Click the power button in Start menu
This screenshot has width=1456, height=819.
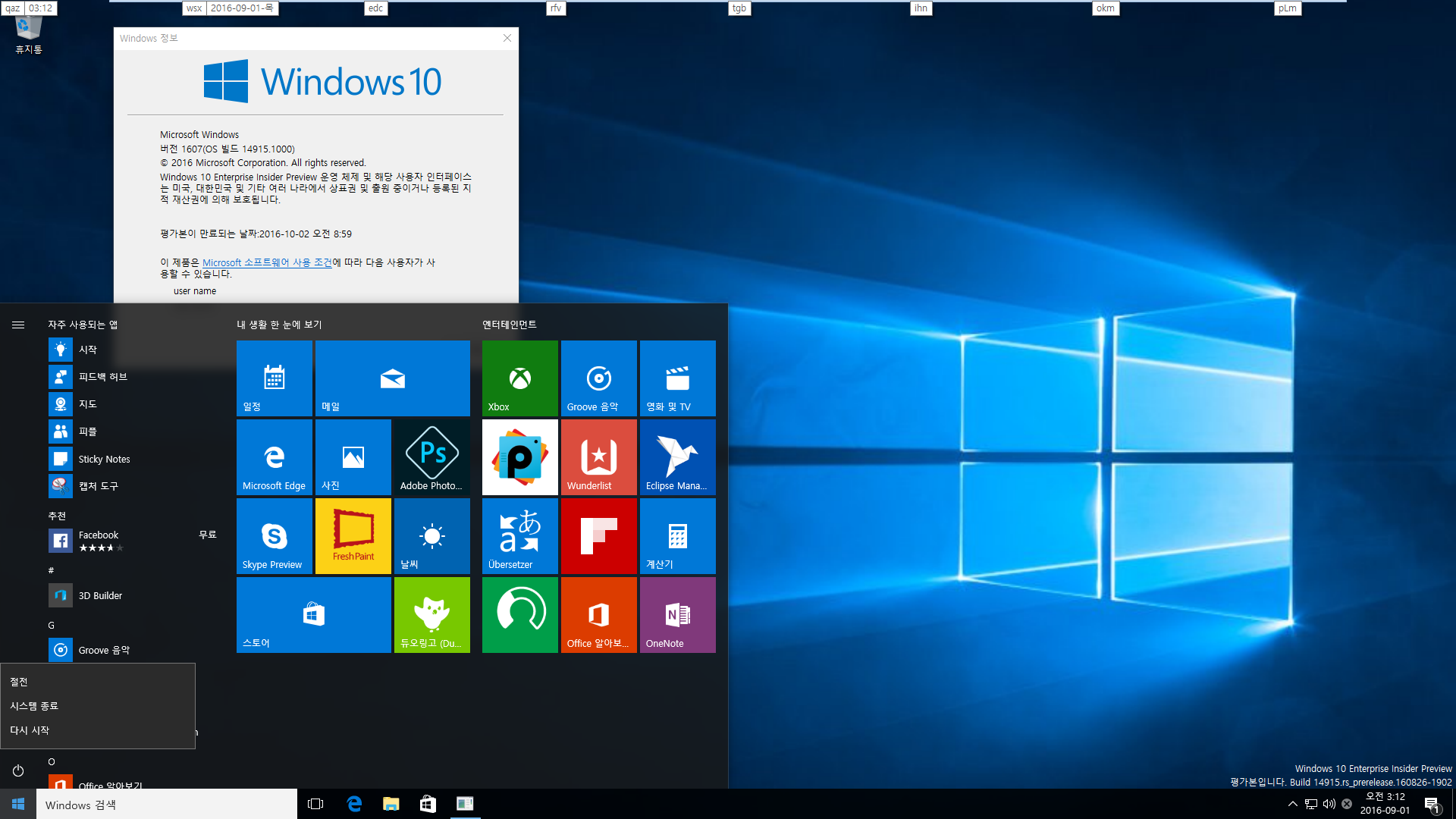(18, 770)
